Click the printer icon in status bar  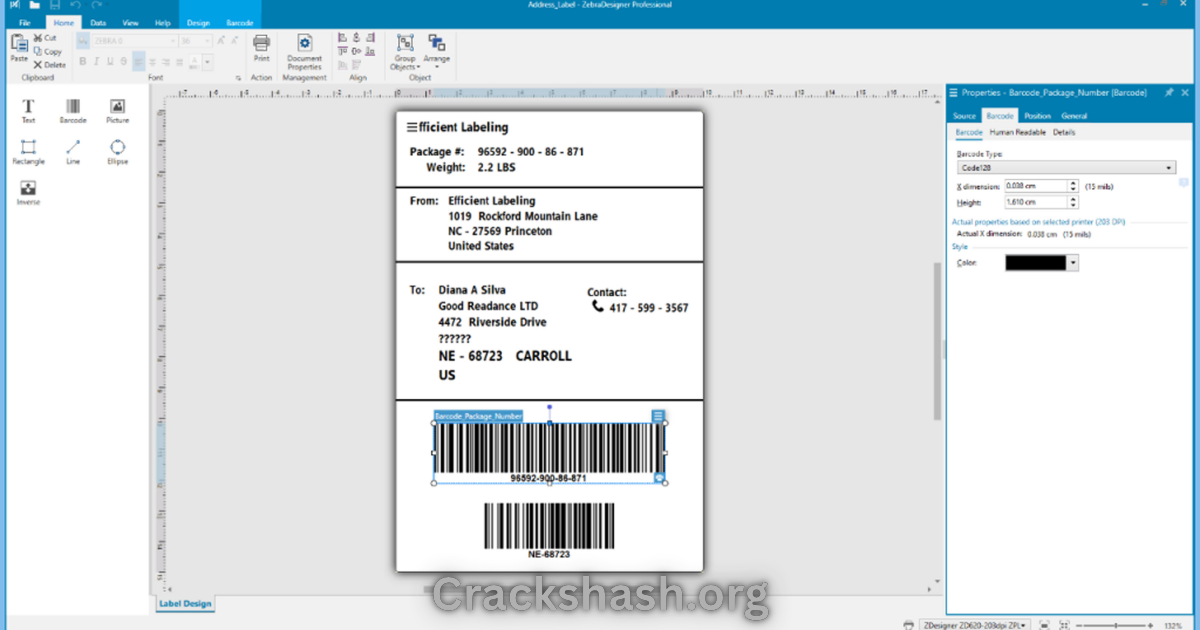(908, 624)
